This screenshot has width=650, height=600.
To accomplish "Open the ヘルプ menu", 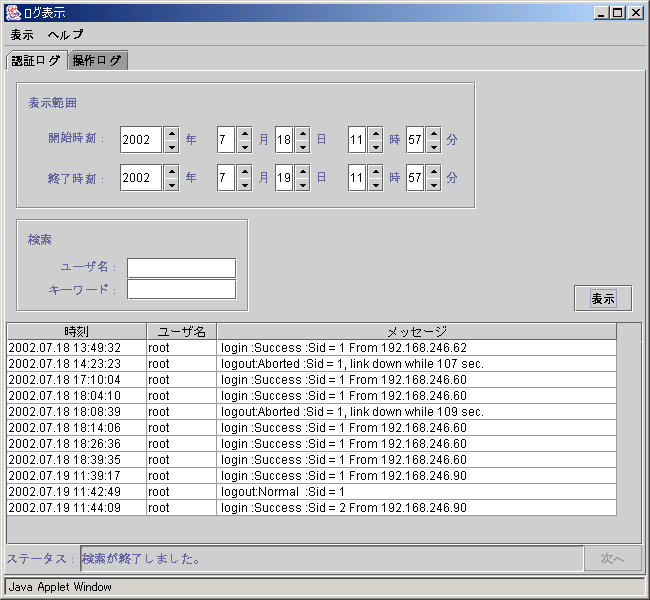I will pyautogui.click(x=66, y=34).
